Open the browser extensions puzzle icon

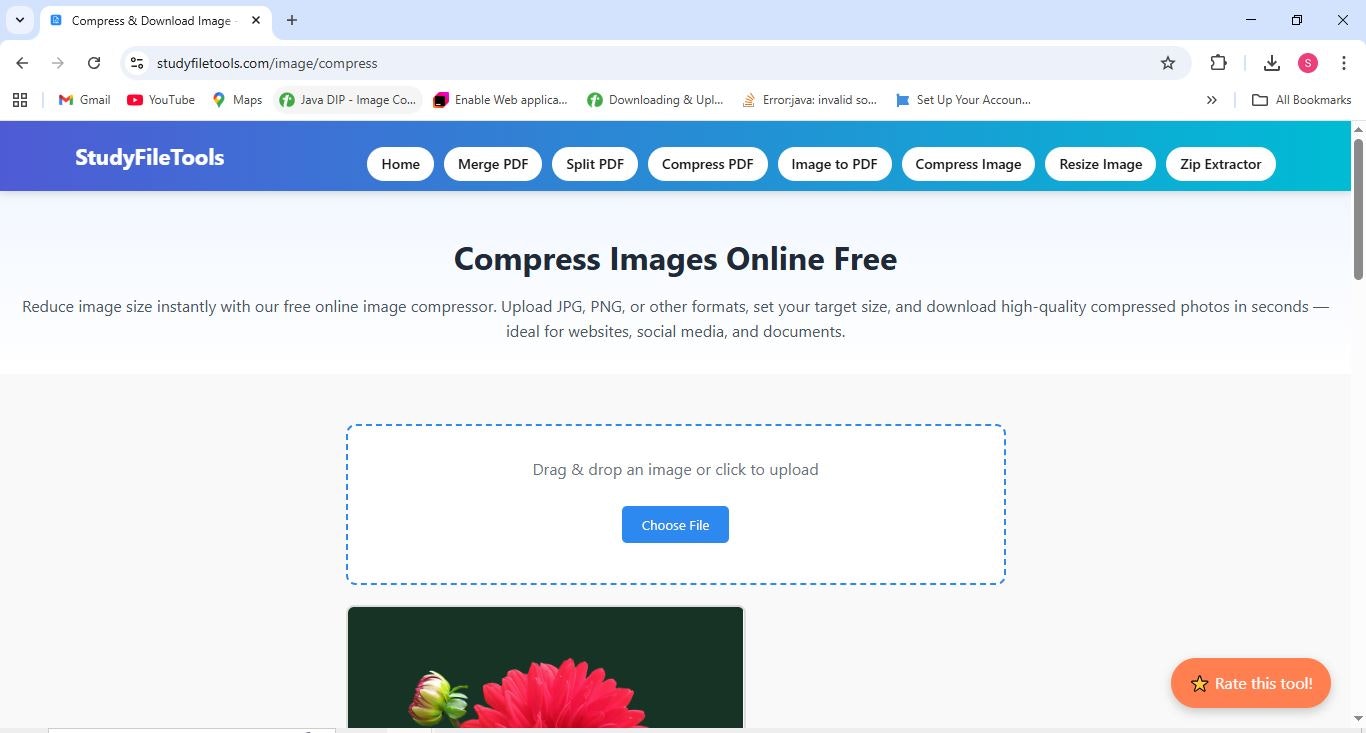click(x=1218, y=62)
